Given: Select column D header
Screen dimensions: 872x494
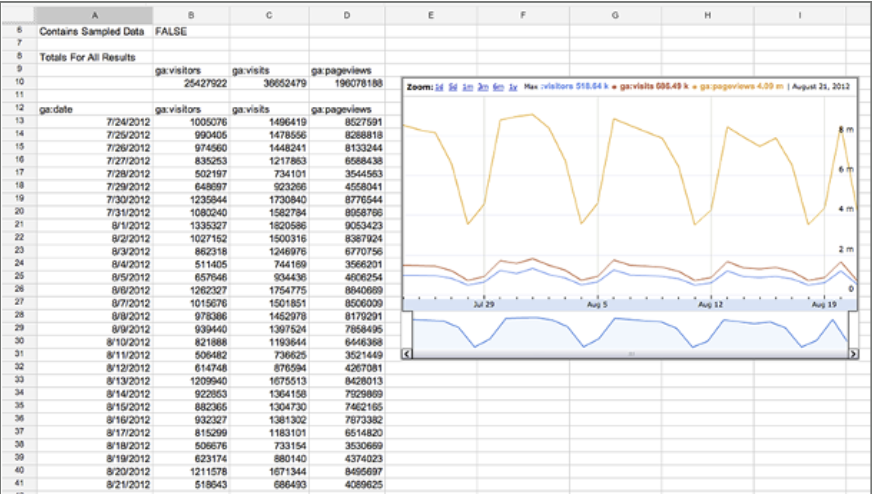Looking at the screenshot, I should point(347,16).
